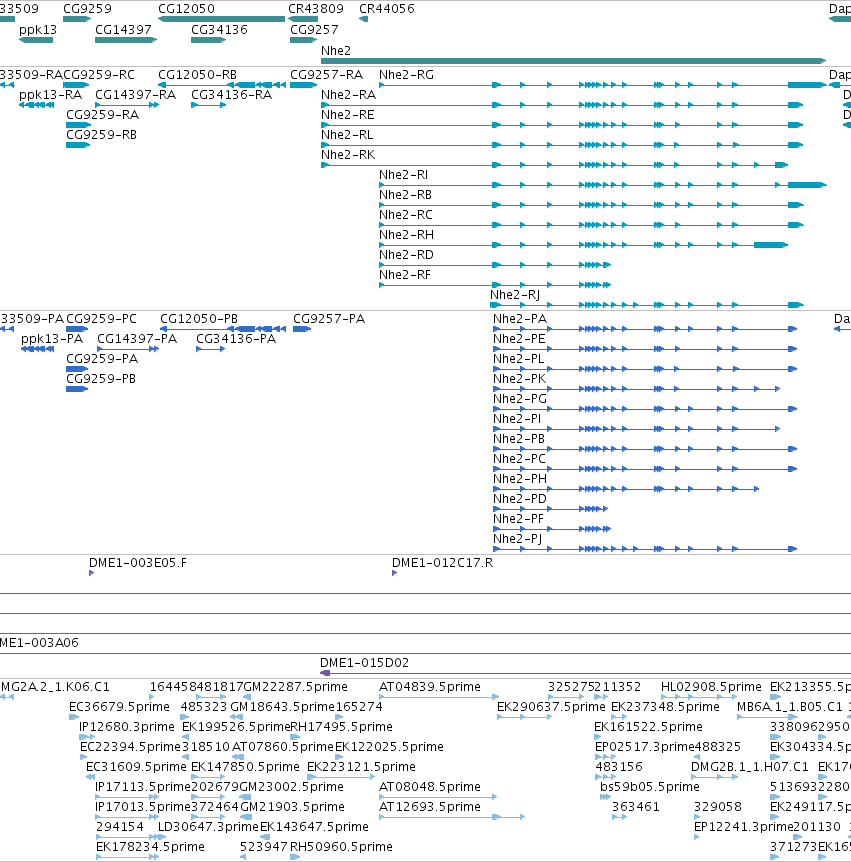Viewport: 851px width, 862px height.
Task: Select the CR43809 gene label
Action: click(x=316, y=9)
